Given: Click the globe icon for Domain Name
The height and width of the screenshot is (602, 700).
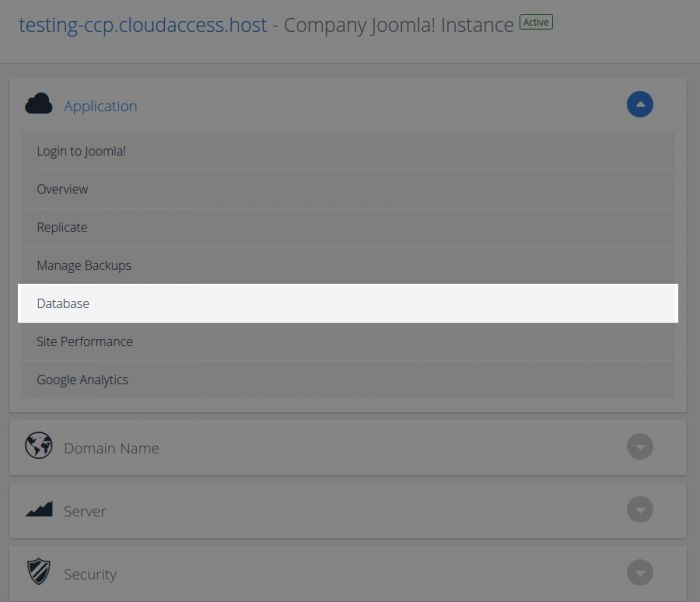Looking at the screenshot, I should pyautogui.click(x=38, y=446).
